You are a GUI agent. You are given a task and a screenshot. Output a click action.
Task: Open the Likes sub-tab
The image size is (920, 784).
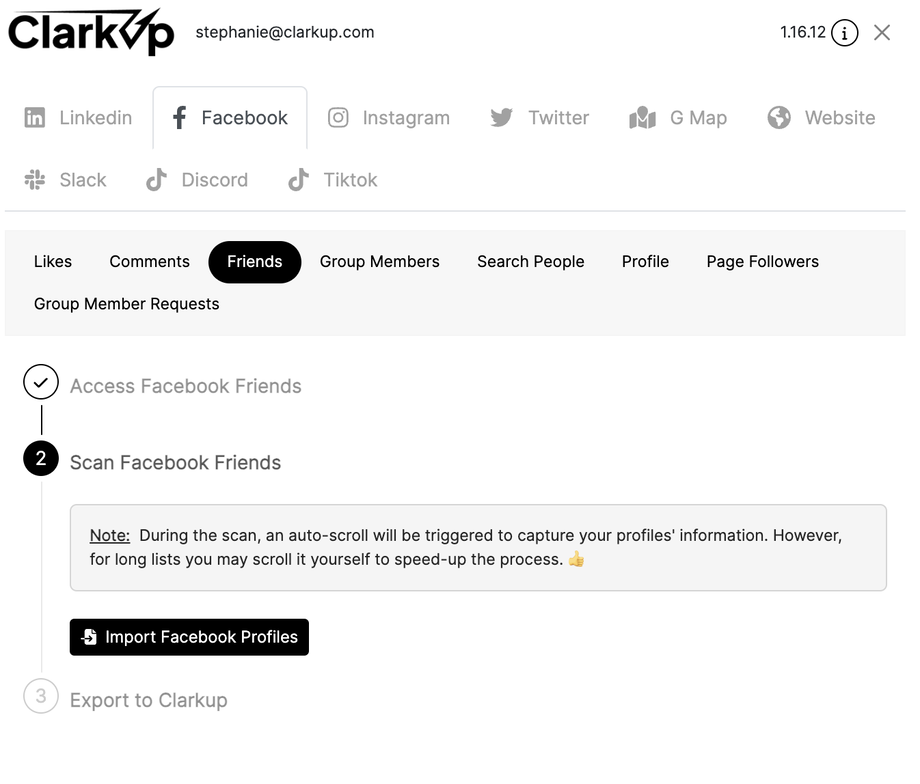53,262
